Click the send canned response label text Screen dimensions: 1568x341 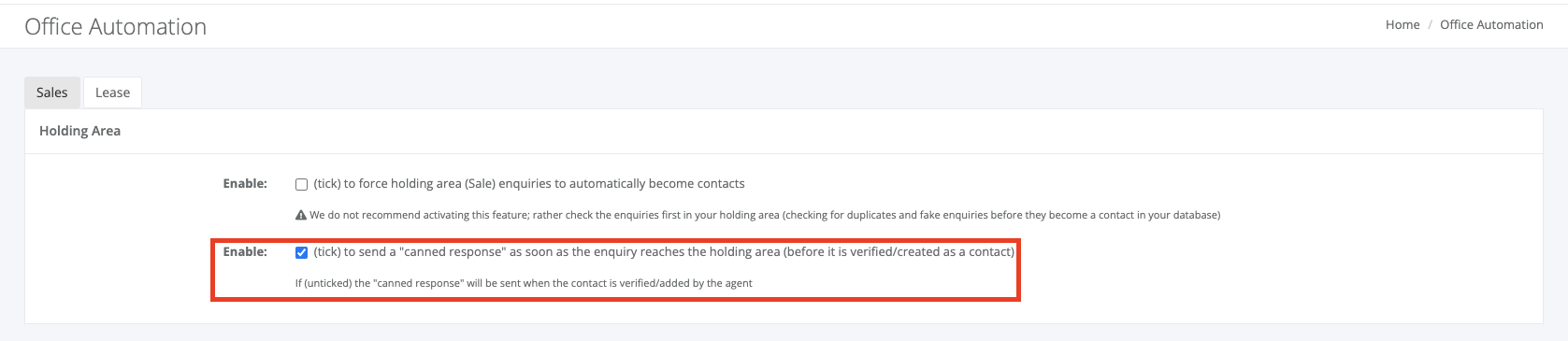(664, 252)
